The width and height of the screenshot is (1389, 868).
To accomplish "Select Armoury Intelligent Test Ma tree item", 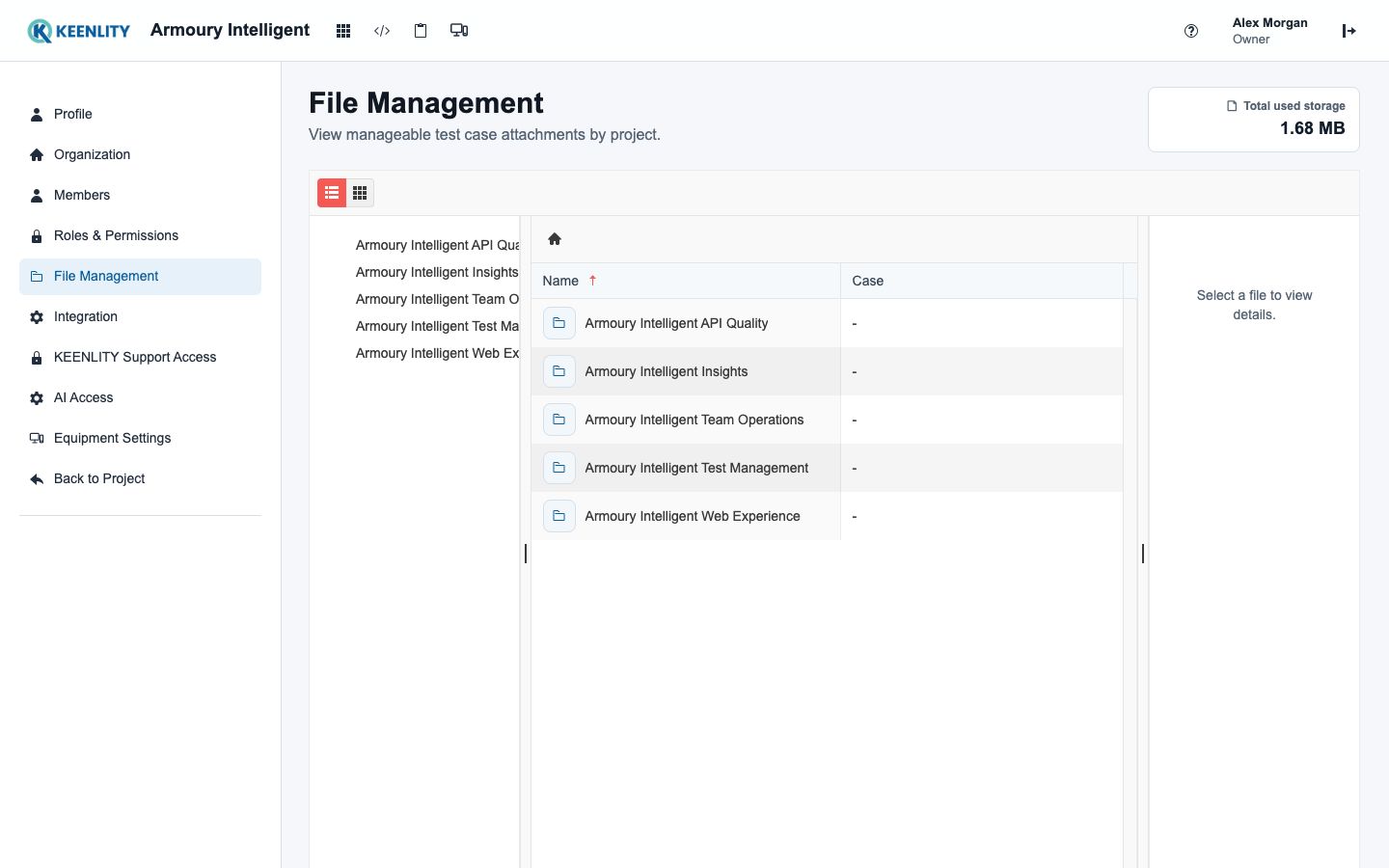I will (437, 326).
